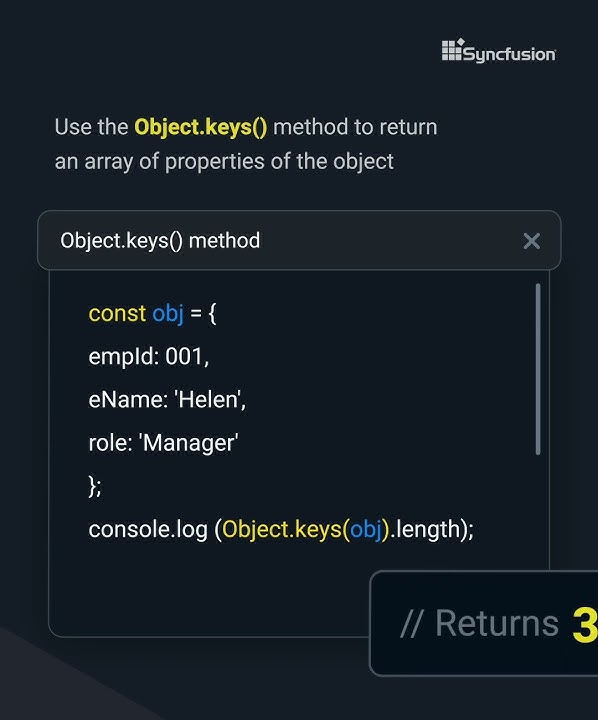Click the yellow Object.keys call in console.log
Viewport: 598px width, 720px height.
[x=282, y=529]
